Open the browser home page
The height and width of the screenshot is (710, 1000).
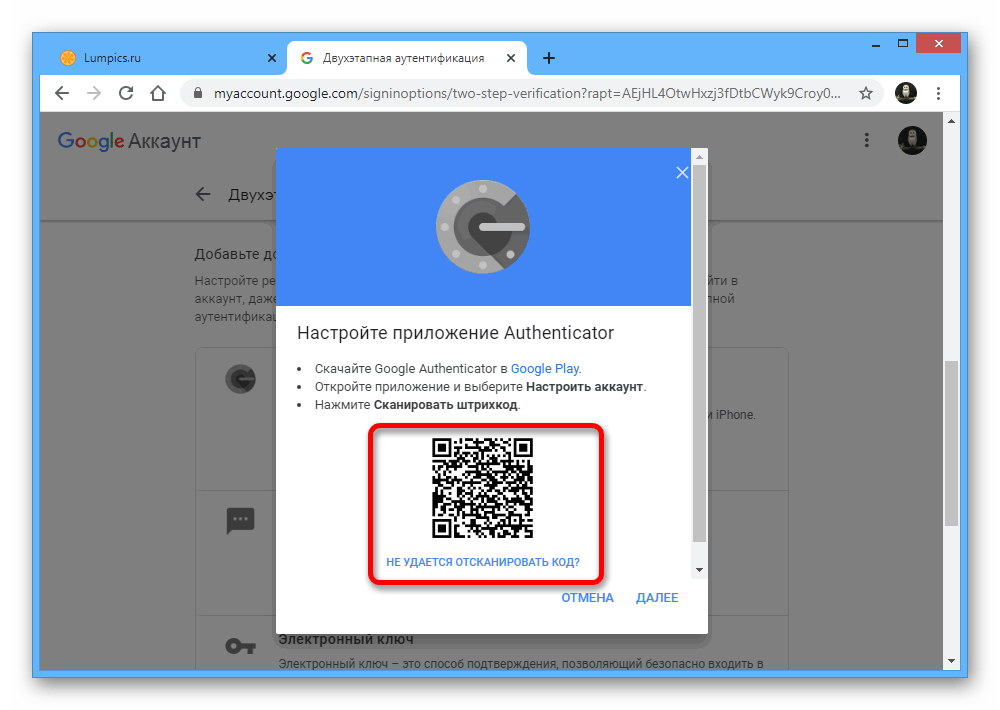click(158, 93)
